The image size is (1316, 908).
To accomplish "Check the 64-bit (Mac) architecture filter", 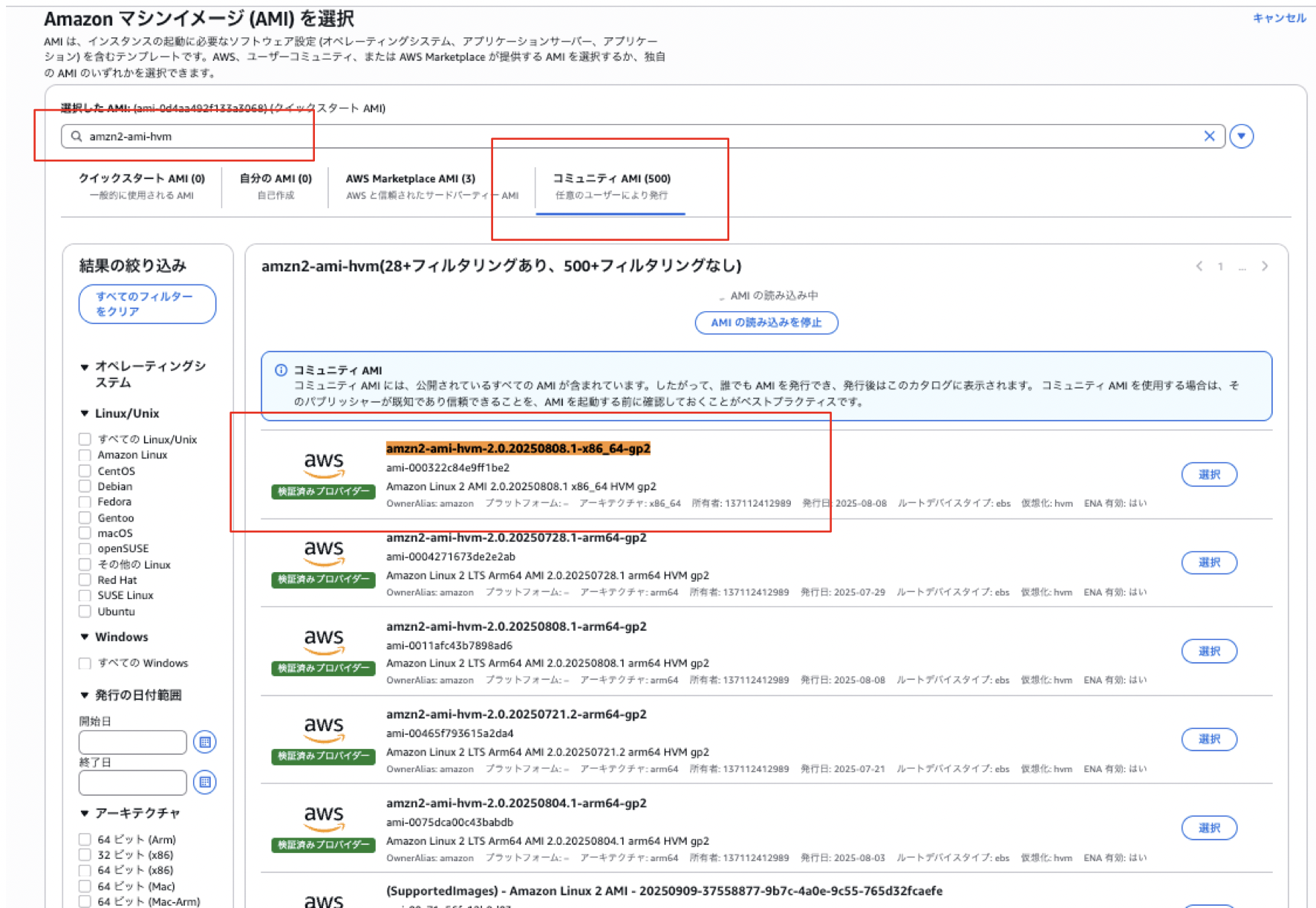I will pos(85,886).
